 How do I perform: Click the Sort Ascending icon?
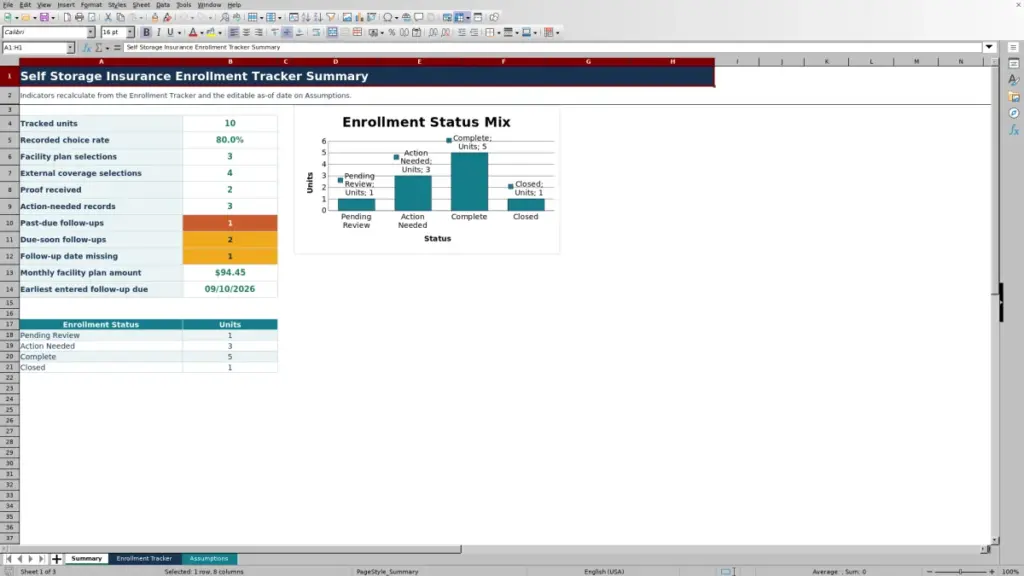tap(306, 18)
